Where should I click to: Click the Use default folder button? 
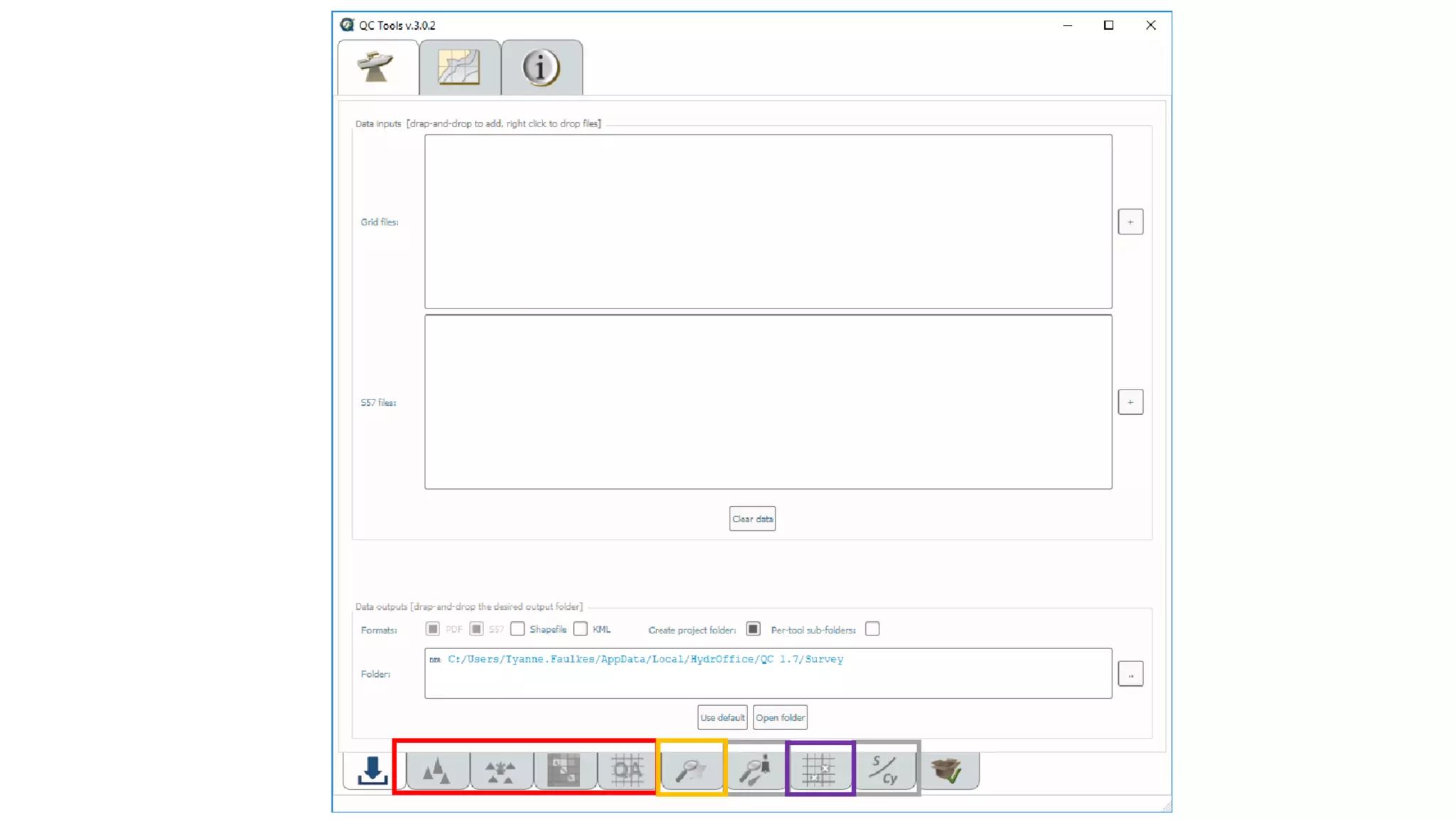tap(722, 717)
